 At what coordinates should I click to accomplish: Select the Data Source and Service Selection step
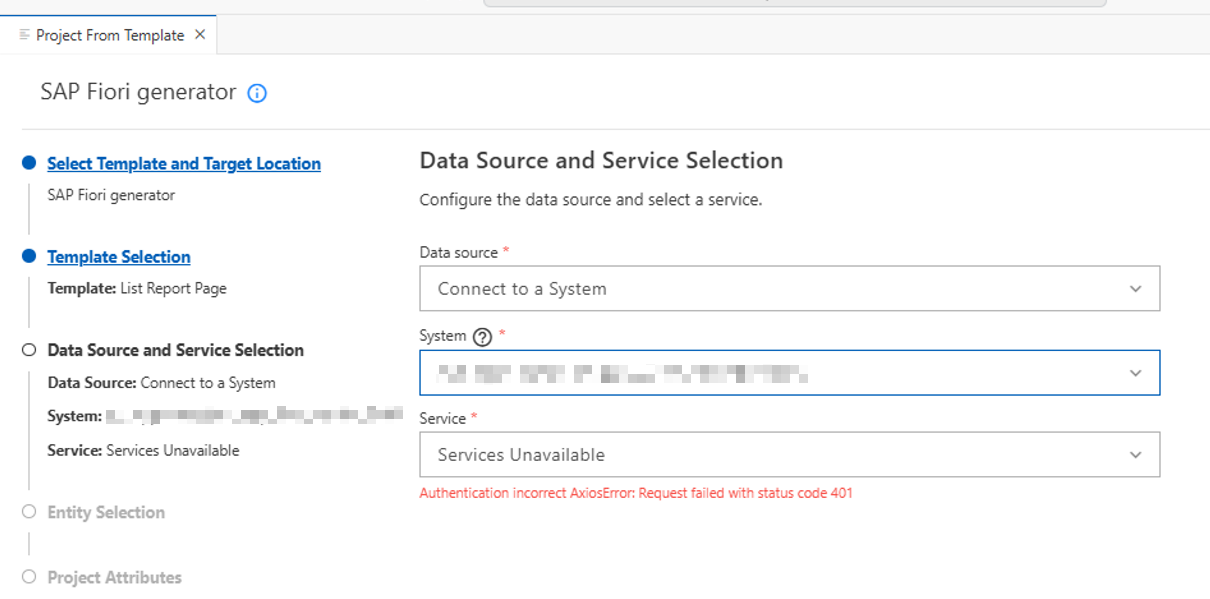click(176, 350)
